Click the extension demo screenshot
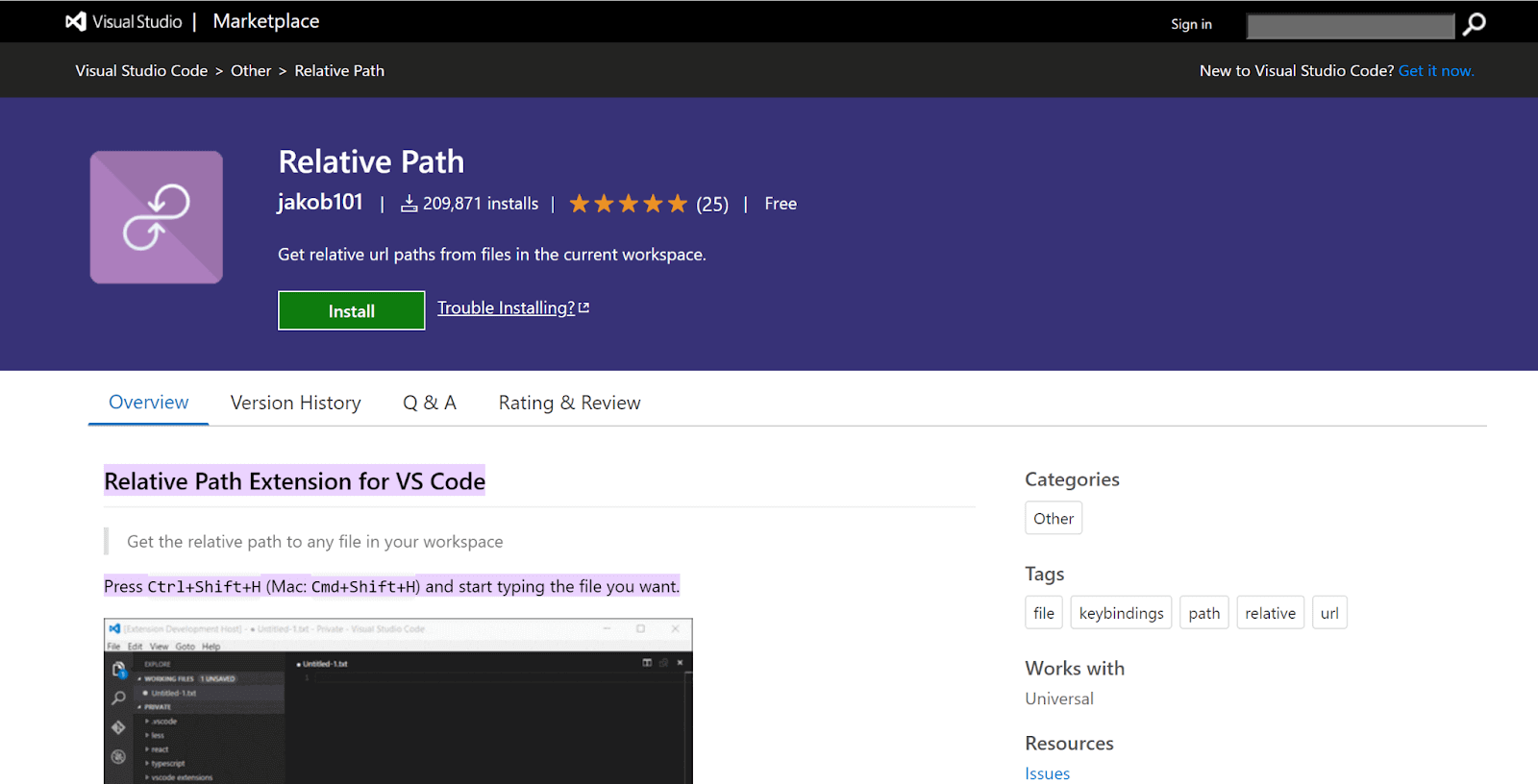Screen dimensions: 1538x784 click(x=398, y=701)
